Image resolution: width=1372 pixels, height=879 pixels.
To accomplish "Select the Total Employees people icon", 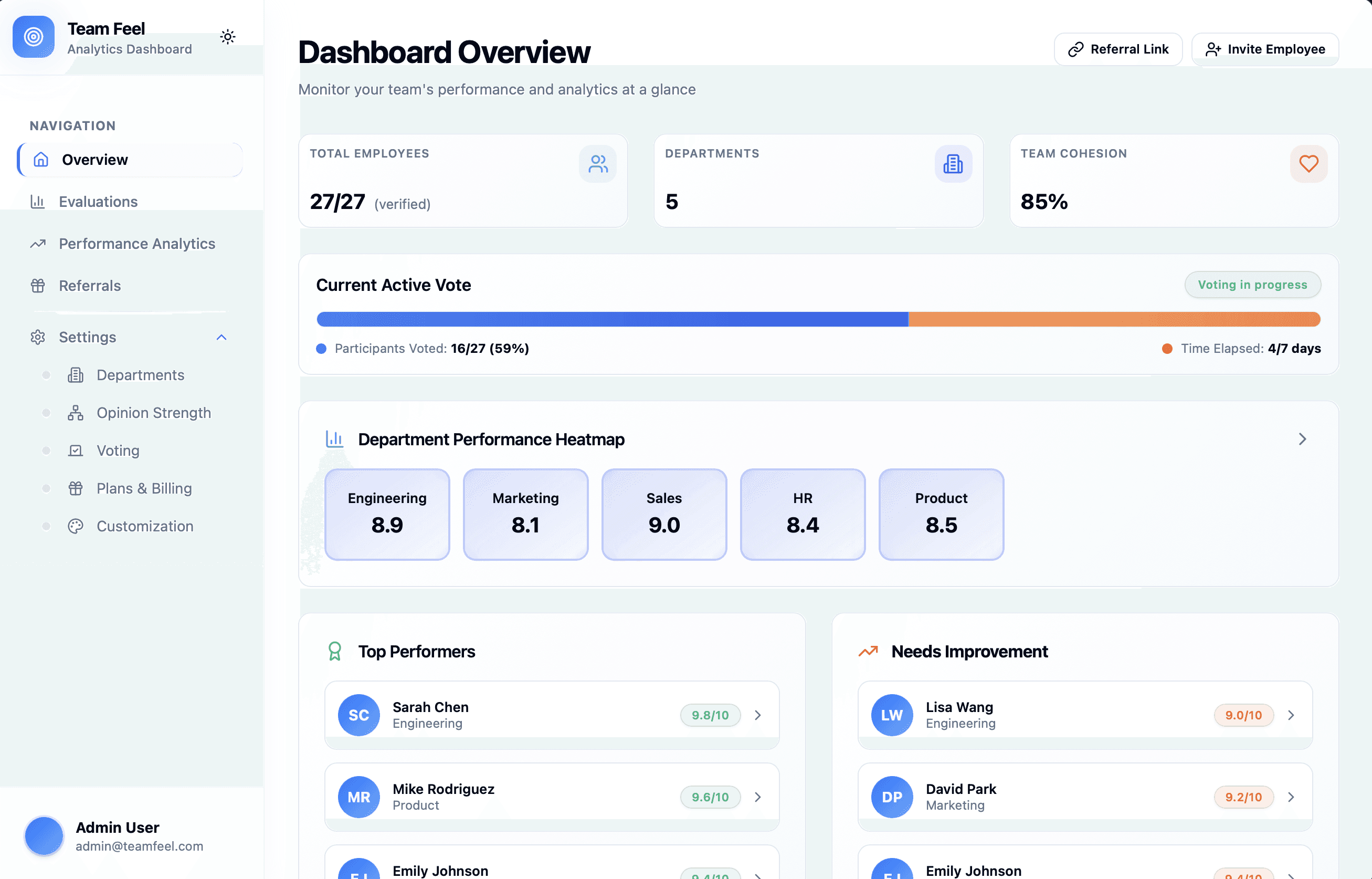I will pos(597,164).
